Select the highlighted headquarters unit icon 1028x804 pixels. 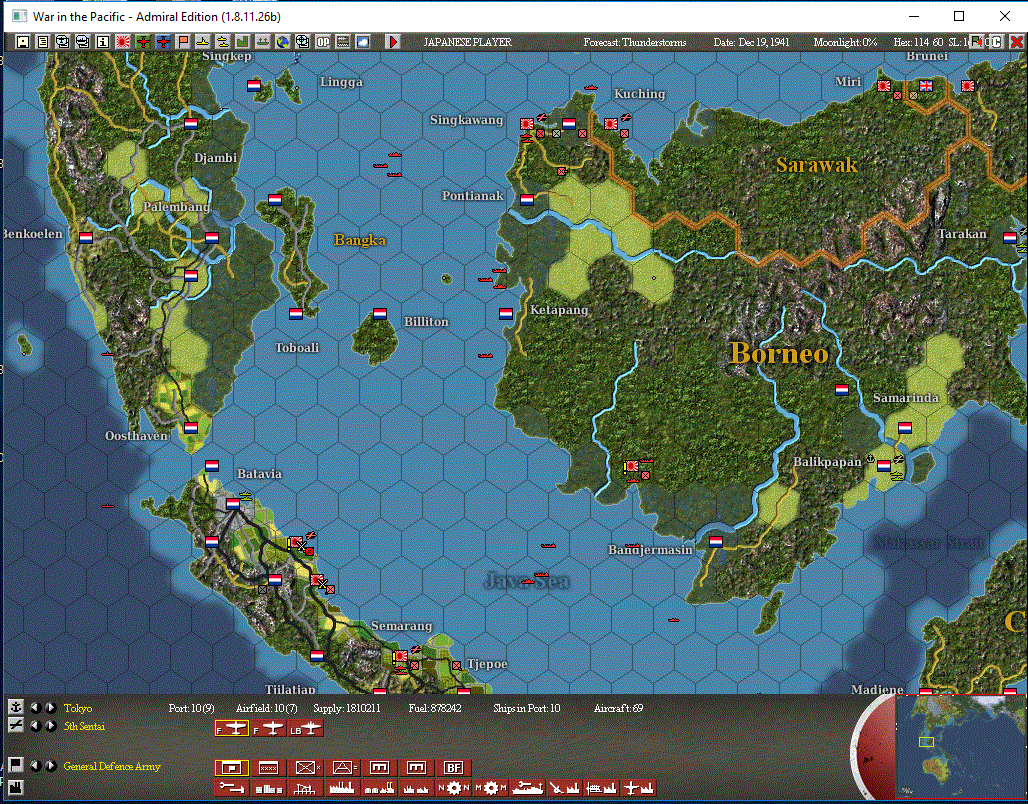point(231,768)
